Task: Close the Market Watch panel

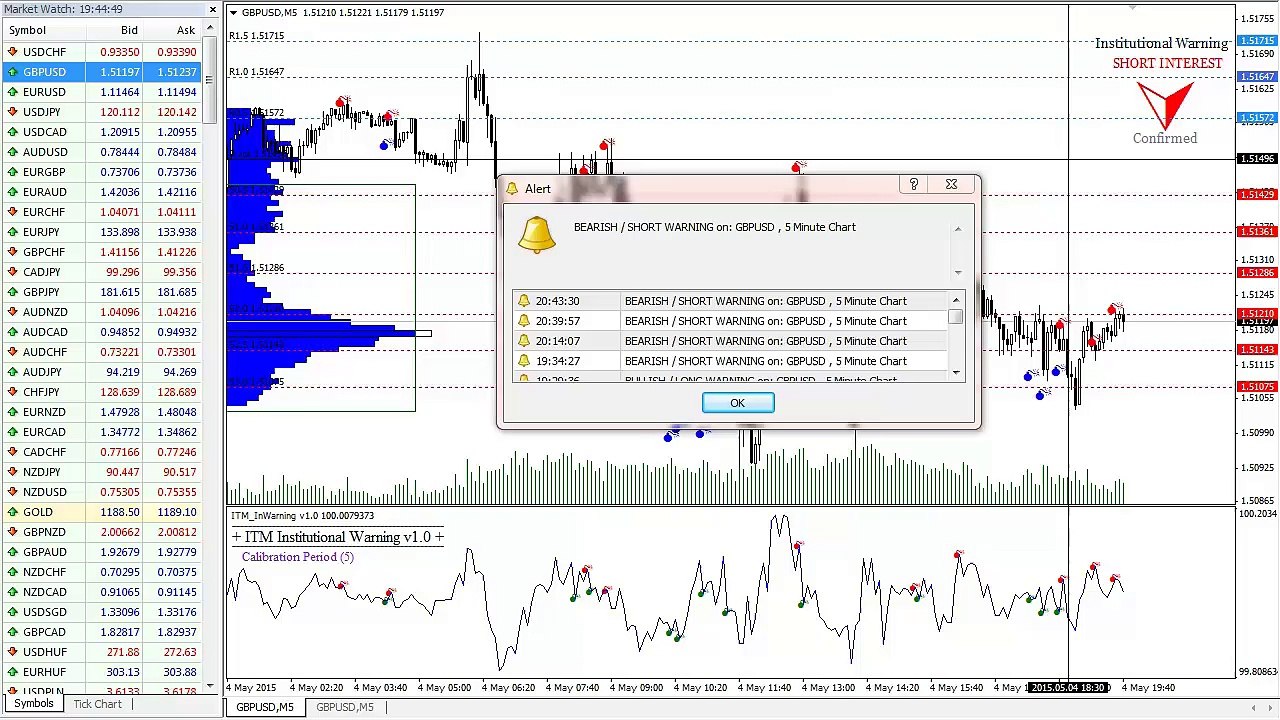Action: click(x=213, y=9)
